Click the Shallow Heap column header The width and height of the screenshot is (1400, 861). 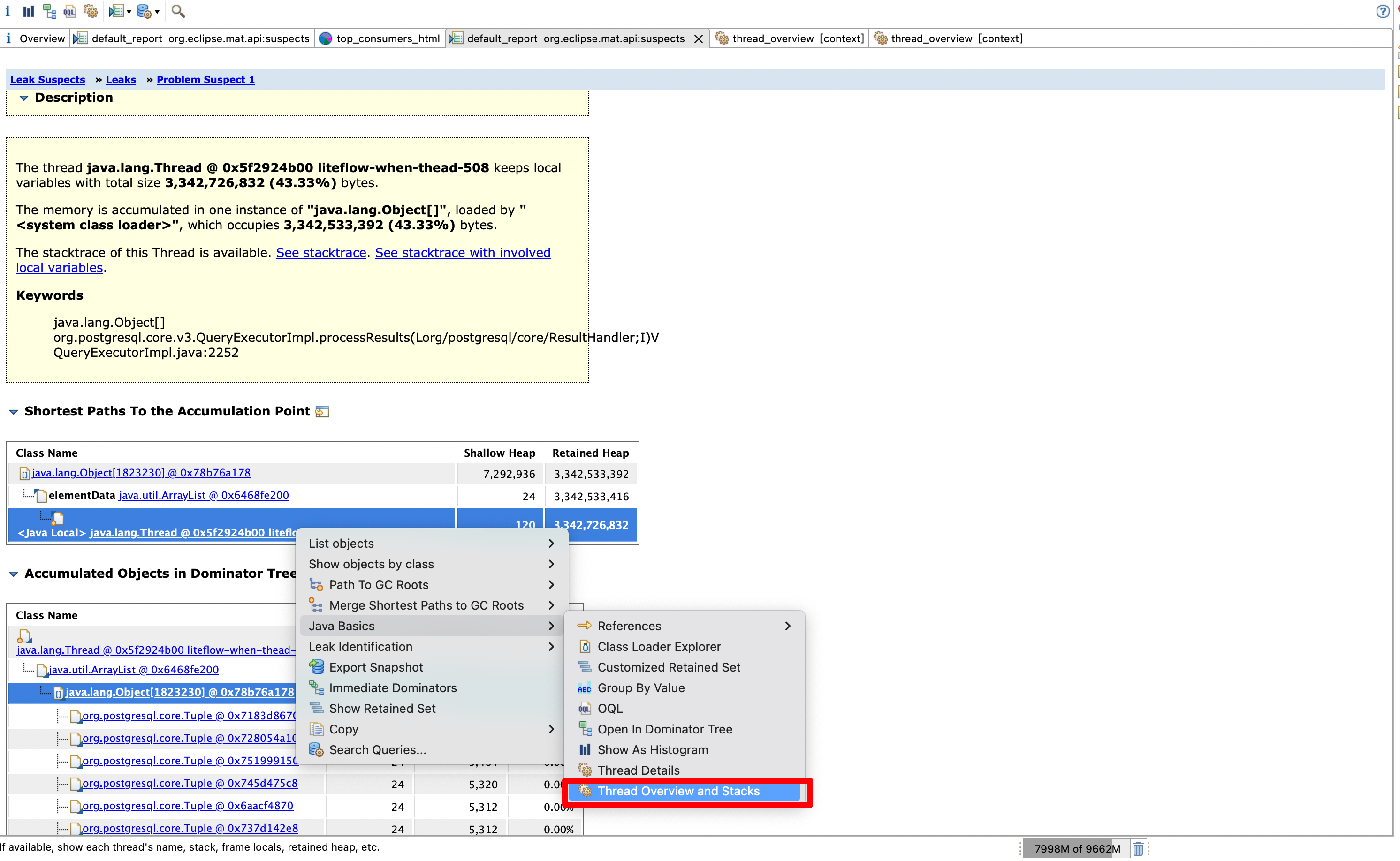coord(499,453)
